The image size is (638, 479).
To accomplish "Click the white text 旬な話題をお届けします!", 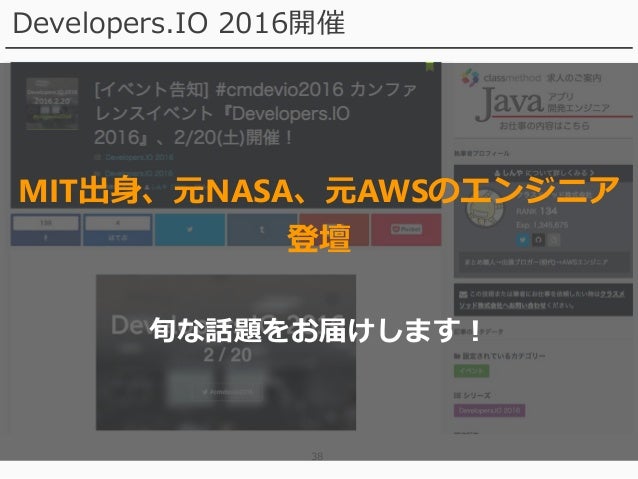I will (316, 330).
